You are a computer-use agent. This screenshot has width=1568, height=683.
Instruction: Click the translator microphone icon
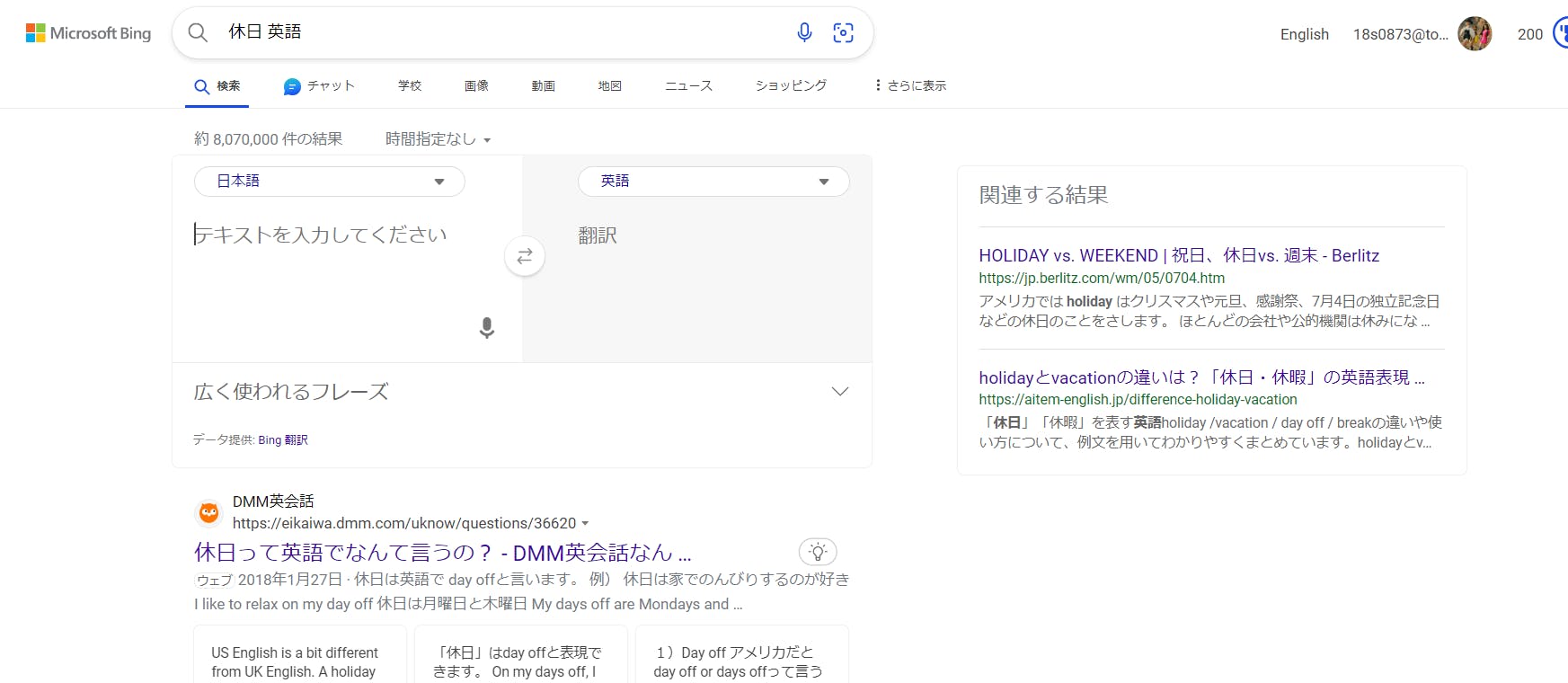(486, 328)
